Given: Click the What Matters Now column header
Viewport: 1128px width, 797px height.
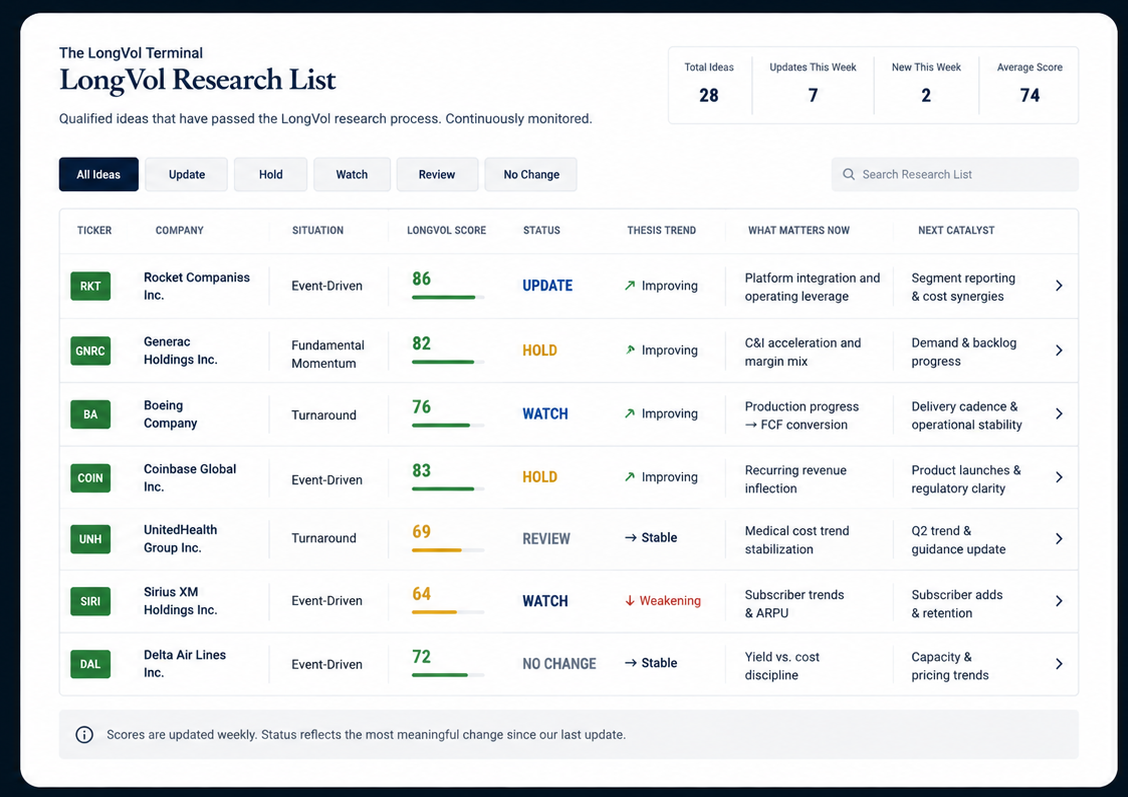Looking at the screenshot, I should point(799,230).
